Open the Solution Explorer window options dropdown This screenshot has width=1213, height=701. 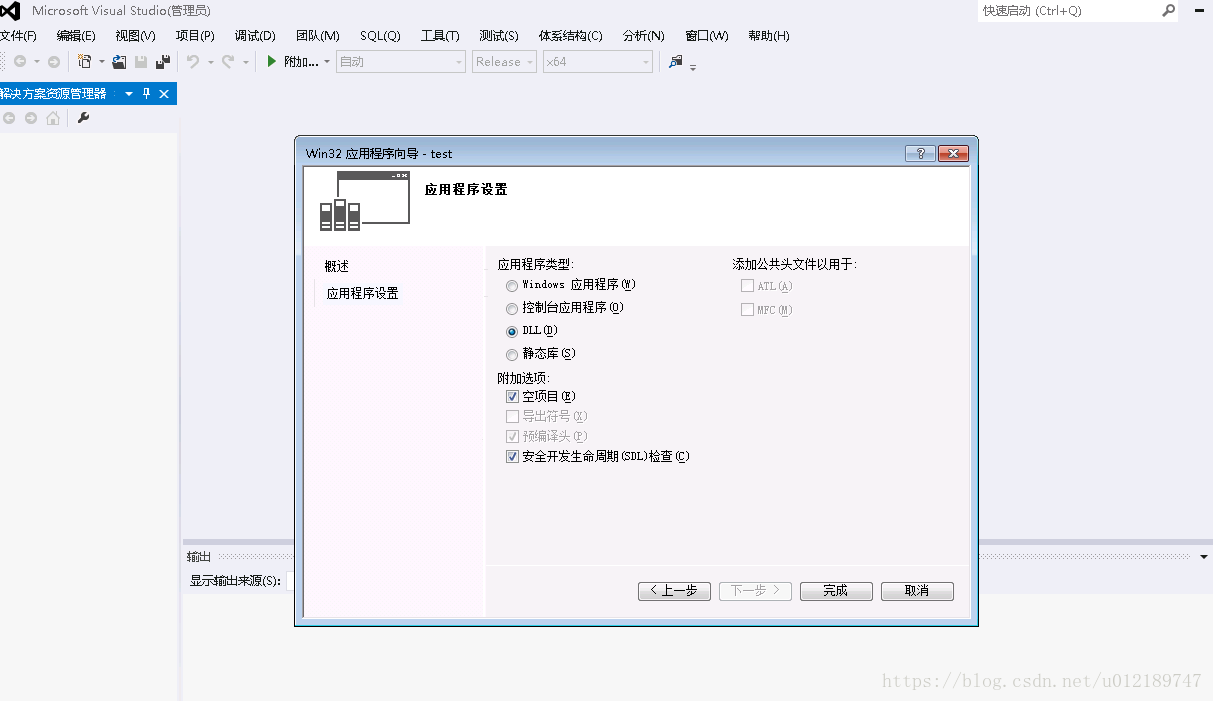click(x=128, y=93)
